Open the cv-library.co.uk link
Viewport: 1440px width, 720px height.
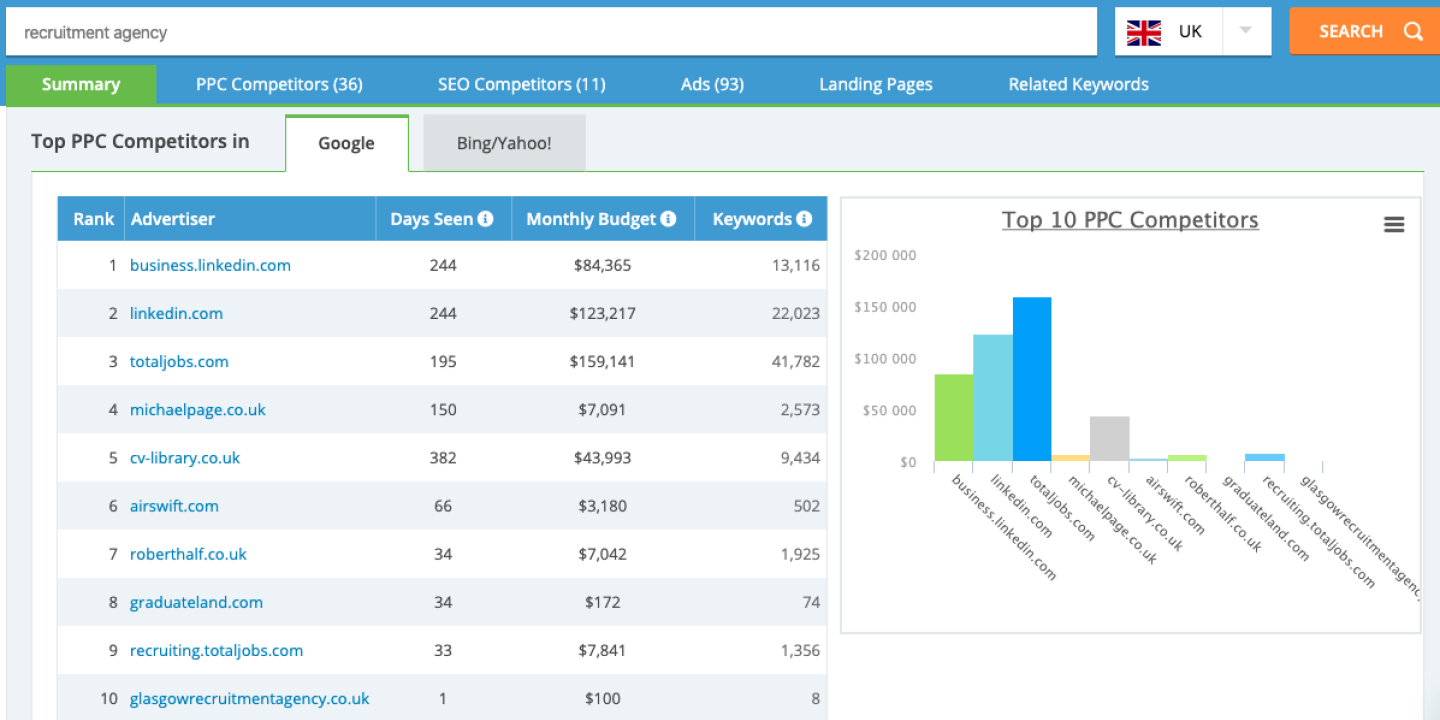click(x=185, y=458)
